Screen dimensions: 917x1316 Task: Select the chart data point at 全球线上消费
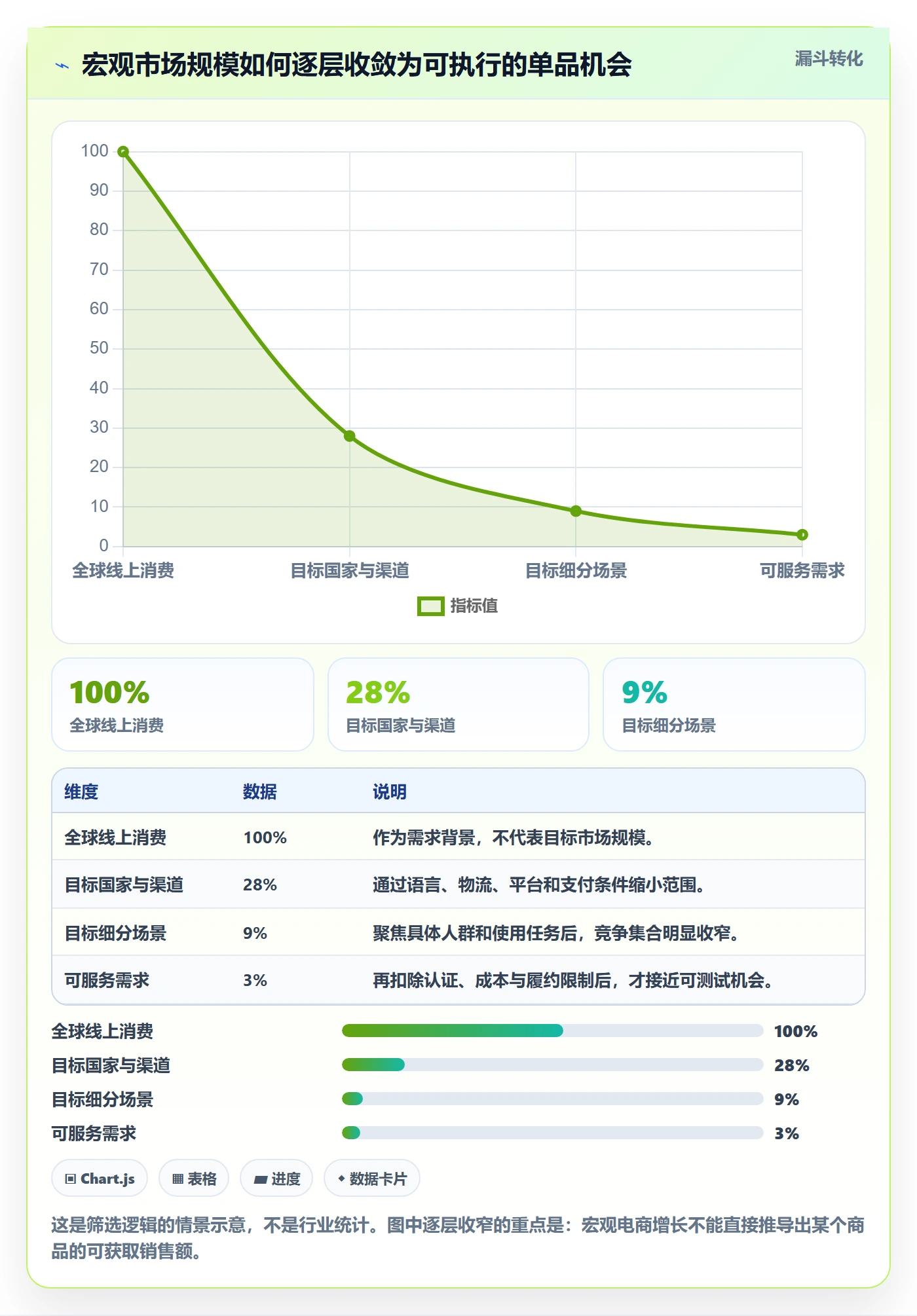tap(123, 152)
